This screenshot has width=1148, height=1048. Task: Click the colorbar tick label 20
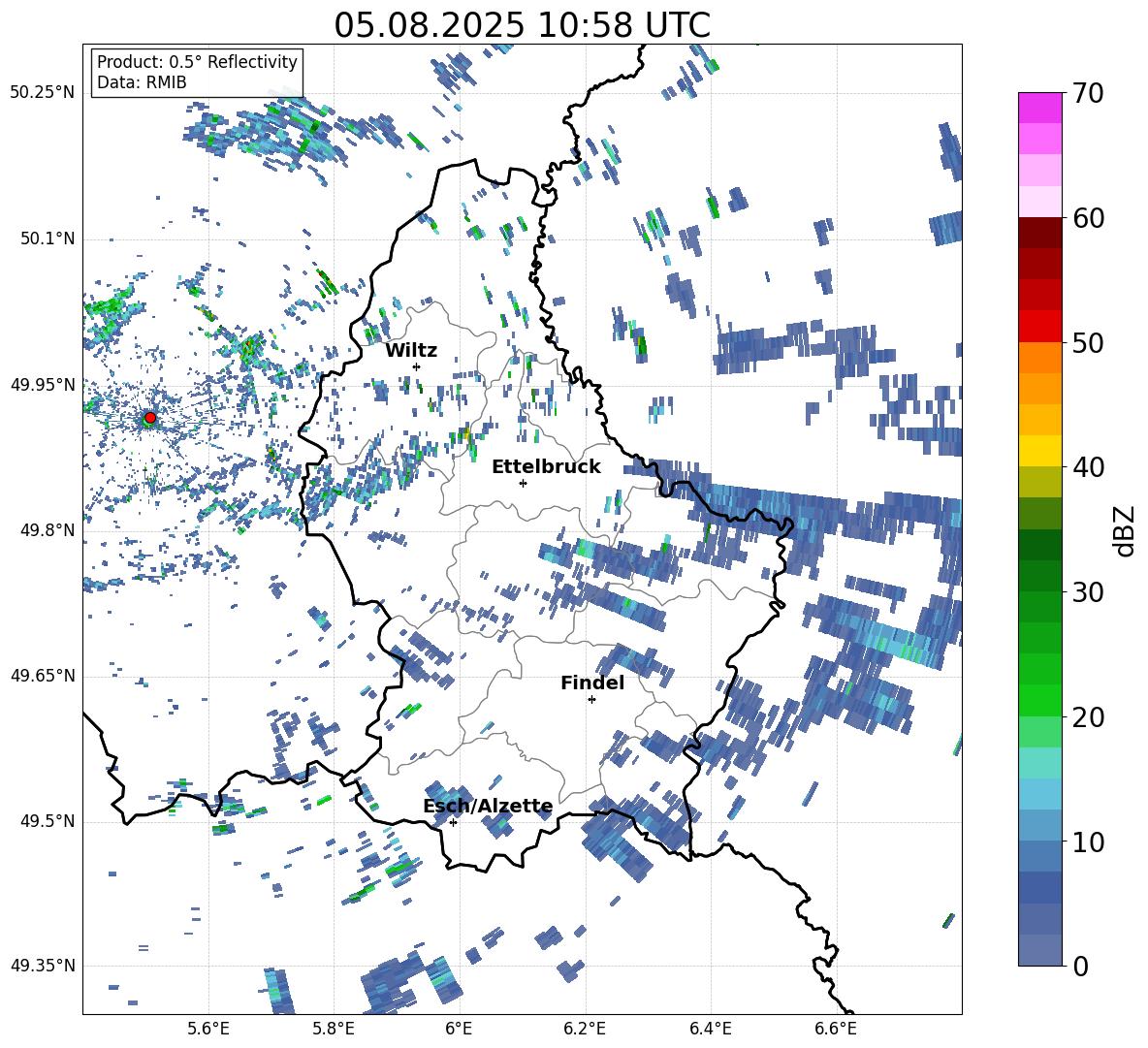click(x=1087, y=716)
